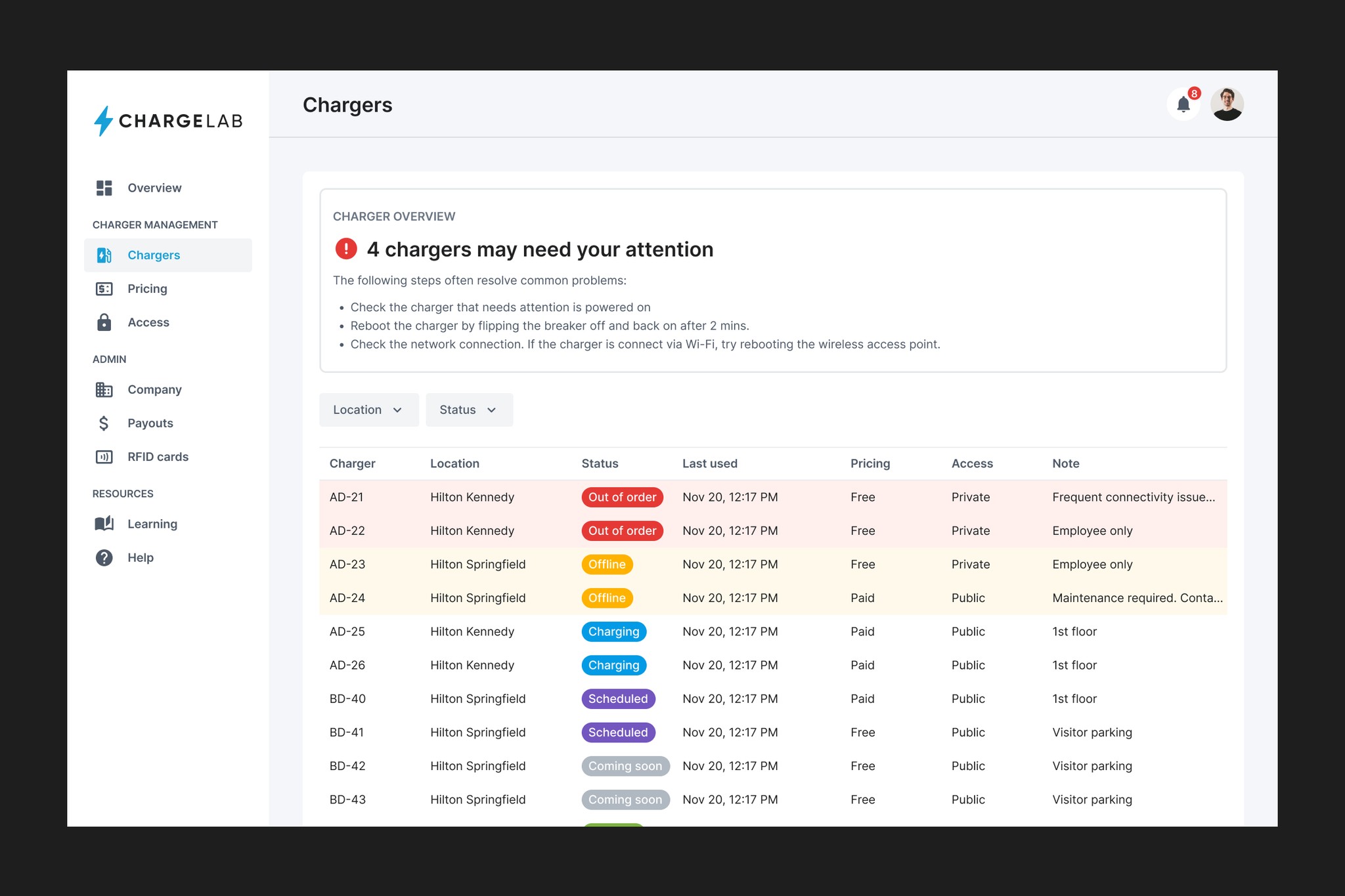Click the Company building icon

click(104, 389)
